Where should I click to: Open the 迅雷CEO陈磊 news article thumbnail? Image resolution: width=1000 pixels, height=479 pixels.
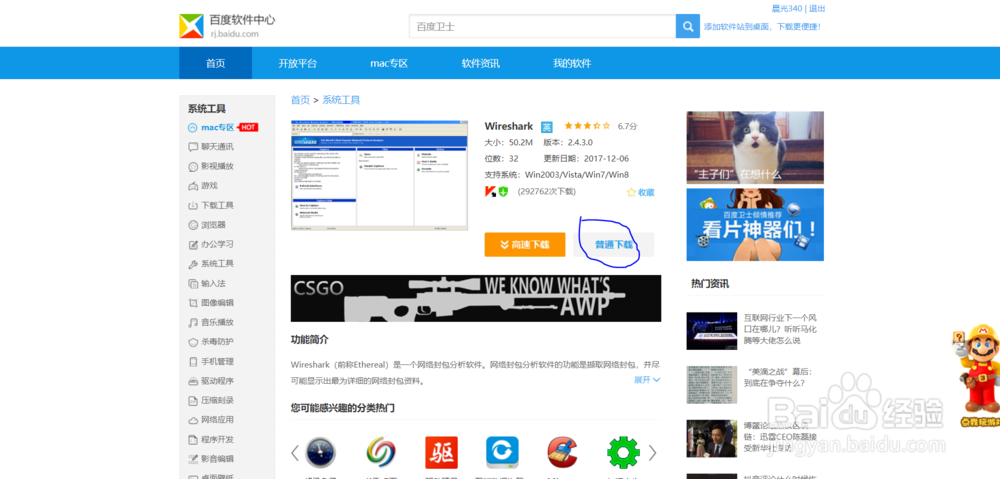pos(712,438)
